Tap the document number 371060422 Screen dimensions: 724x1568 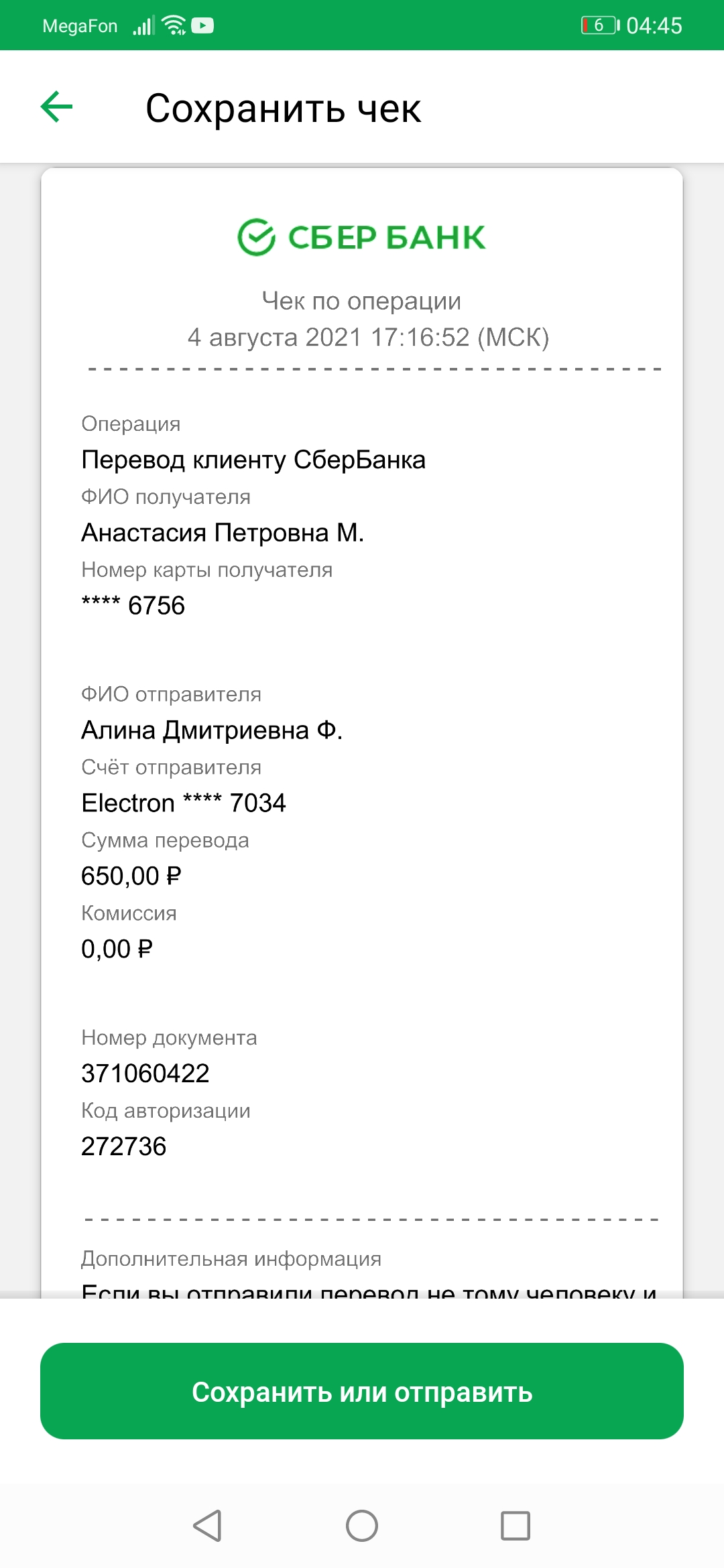tap(145, 1073)
